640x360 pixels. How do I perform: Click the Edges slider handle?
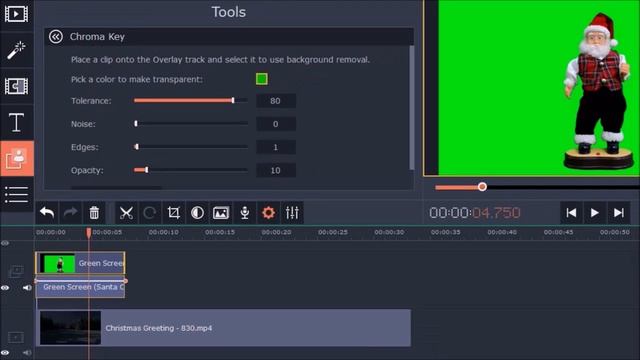pyautogui.click(x=137, y=147)
